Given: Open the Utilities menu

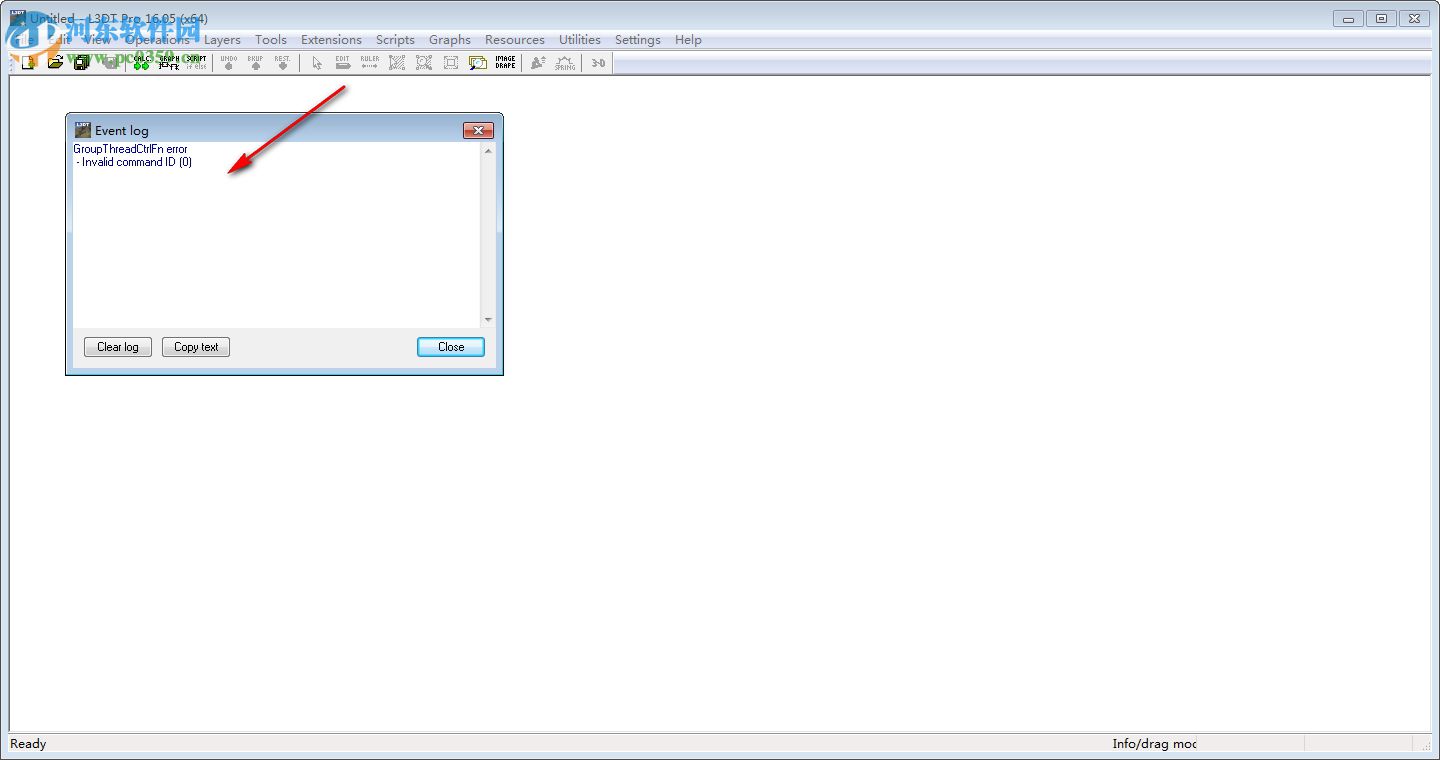Looking at the screenshot, I should tap(580, 40).
